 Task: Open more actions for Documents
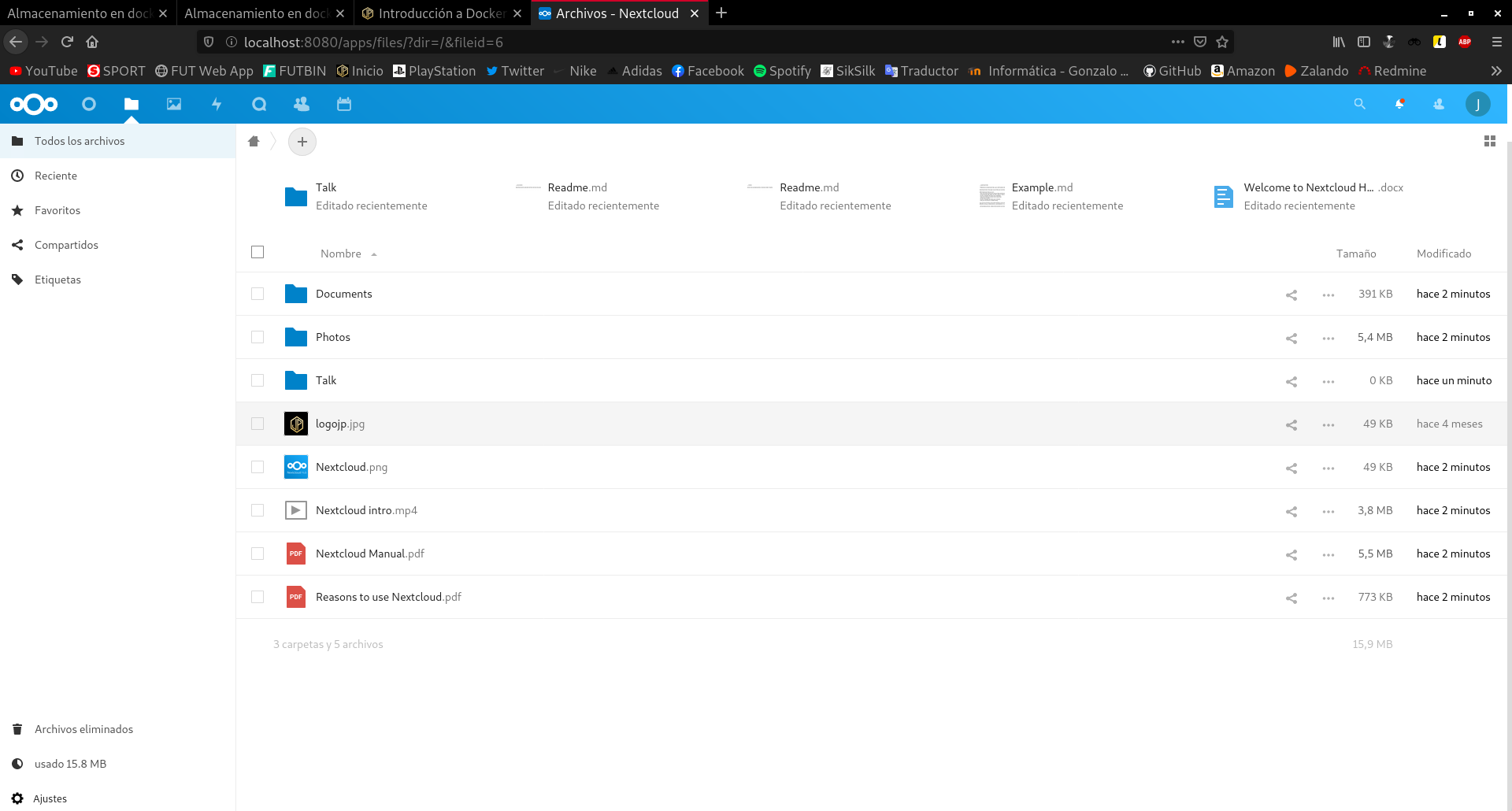1329,294
